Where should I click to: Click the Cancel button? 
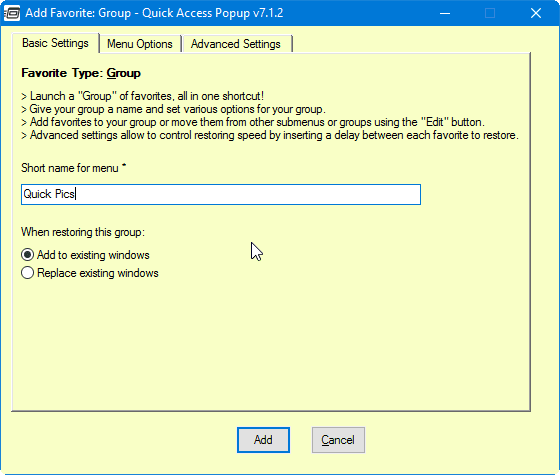point(338,440)
